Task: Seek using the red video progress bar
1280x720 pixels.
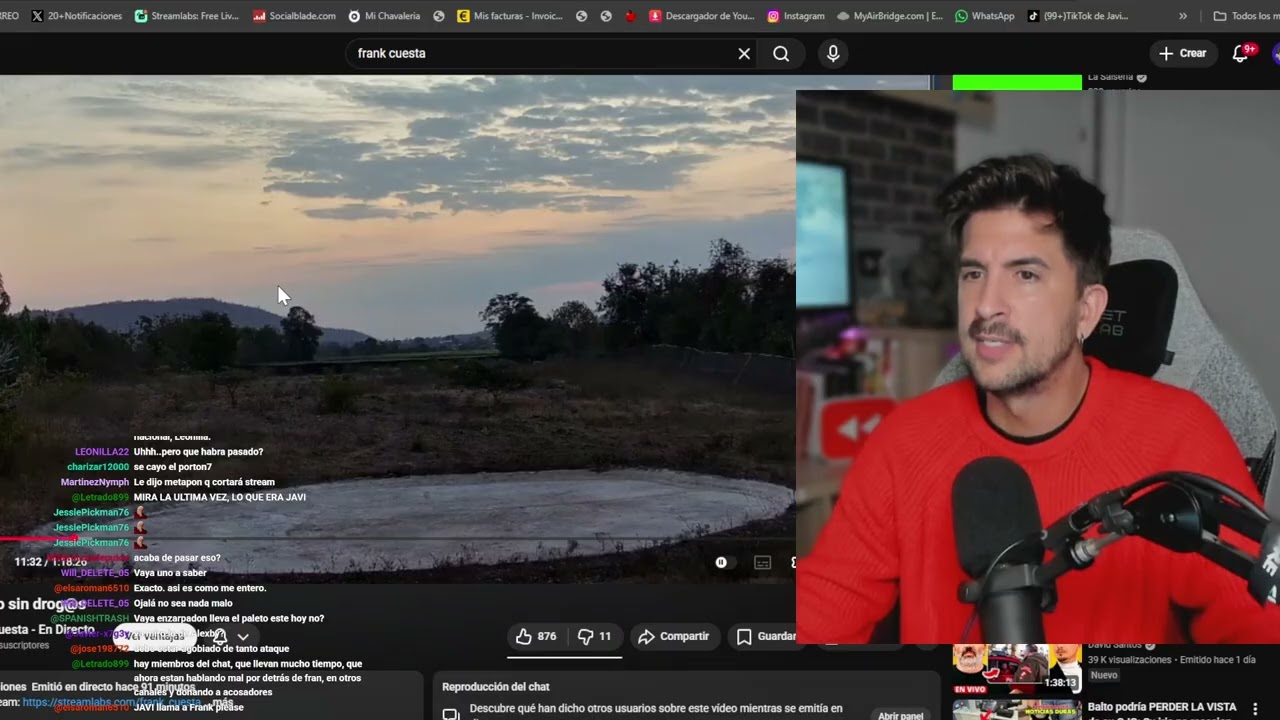Action: [x=398, y=539]
